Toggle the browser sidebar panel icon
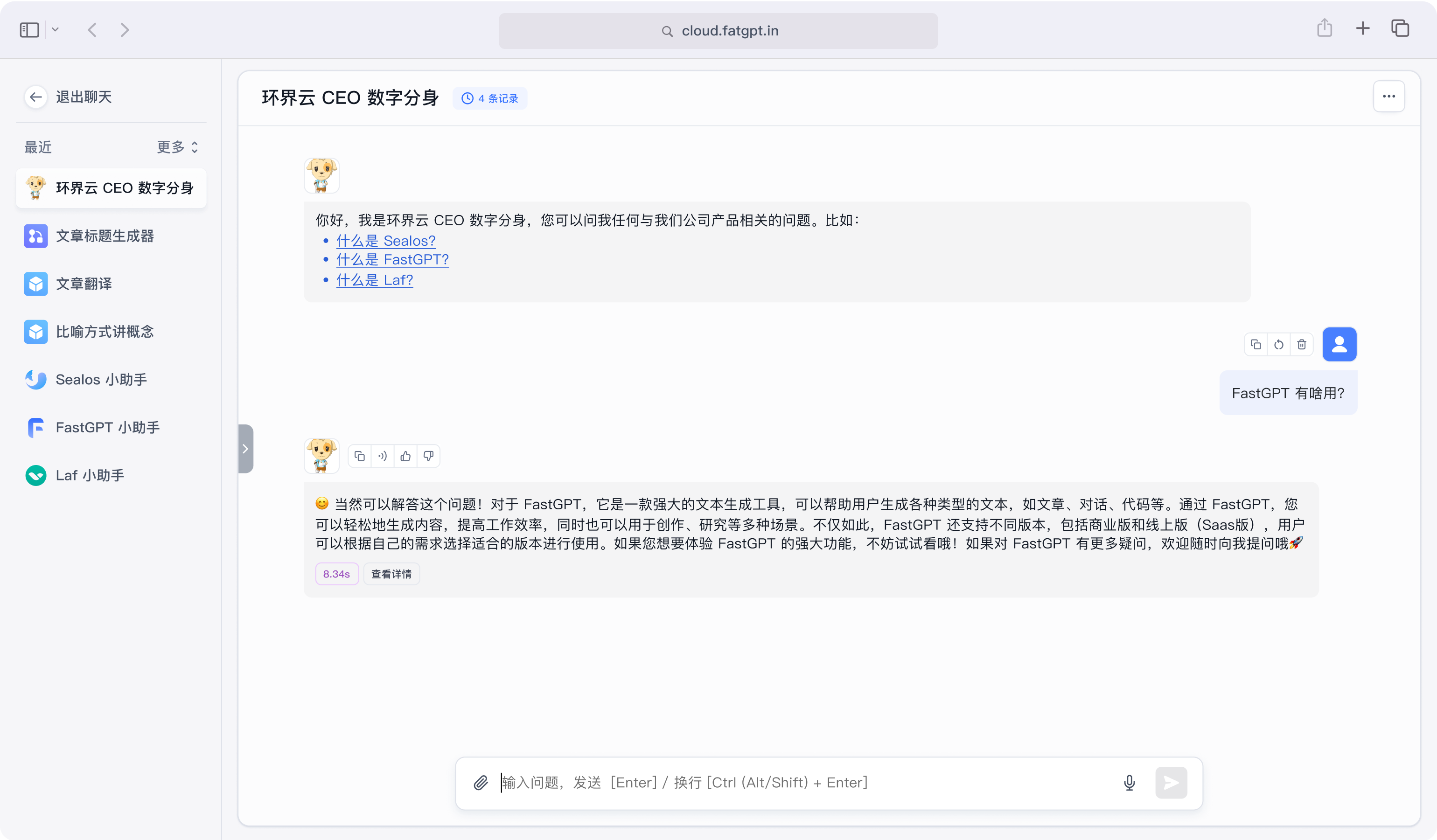Image resolution: width=1437 pixels, height=840 pixels. coord(30,30)
